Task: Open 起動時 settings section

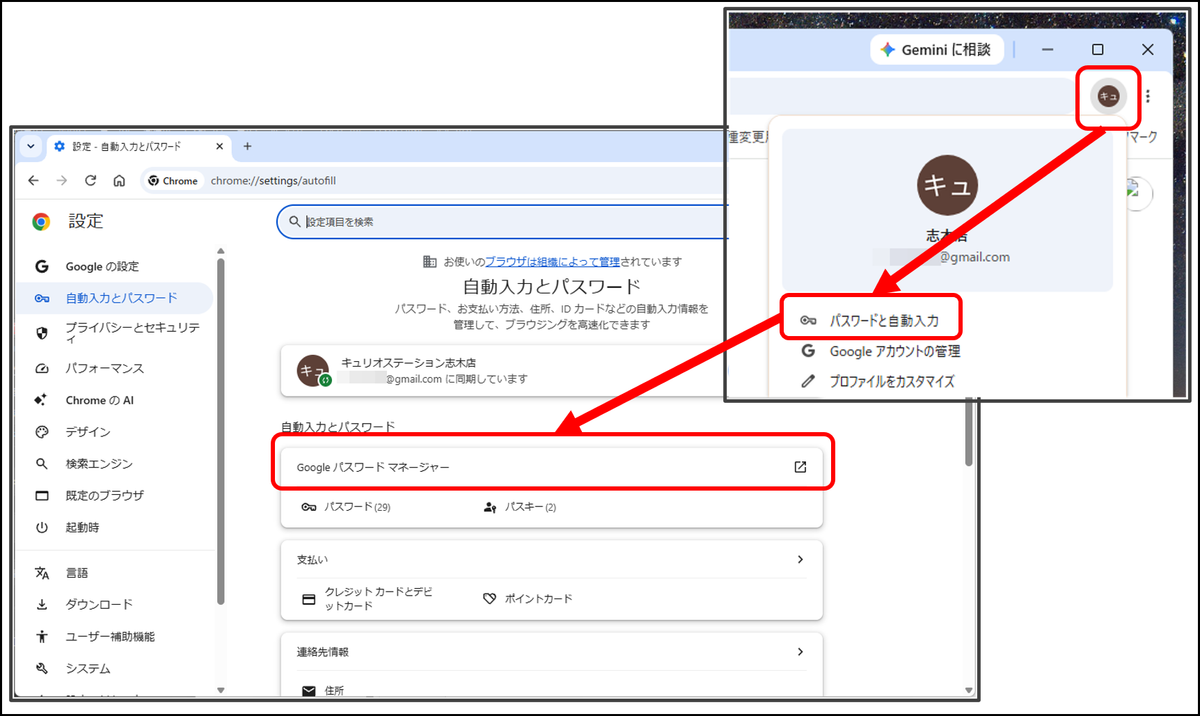Action: tap(82, 527)
